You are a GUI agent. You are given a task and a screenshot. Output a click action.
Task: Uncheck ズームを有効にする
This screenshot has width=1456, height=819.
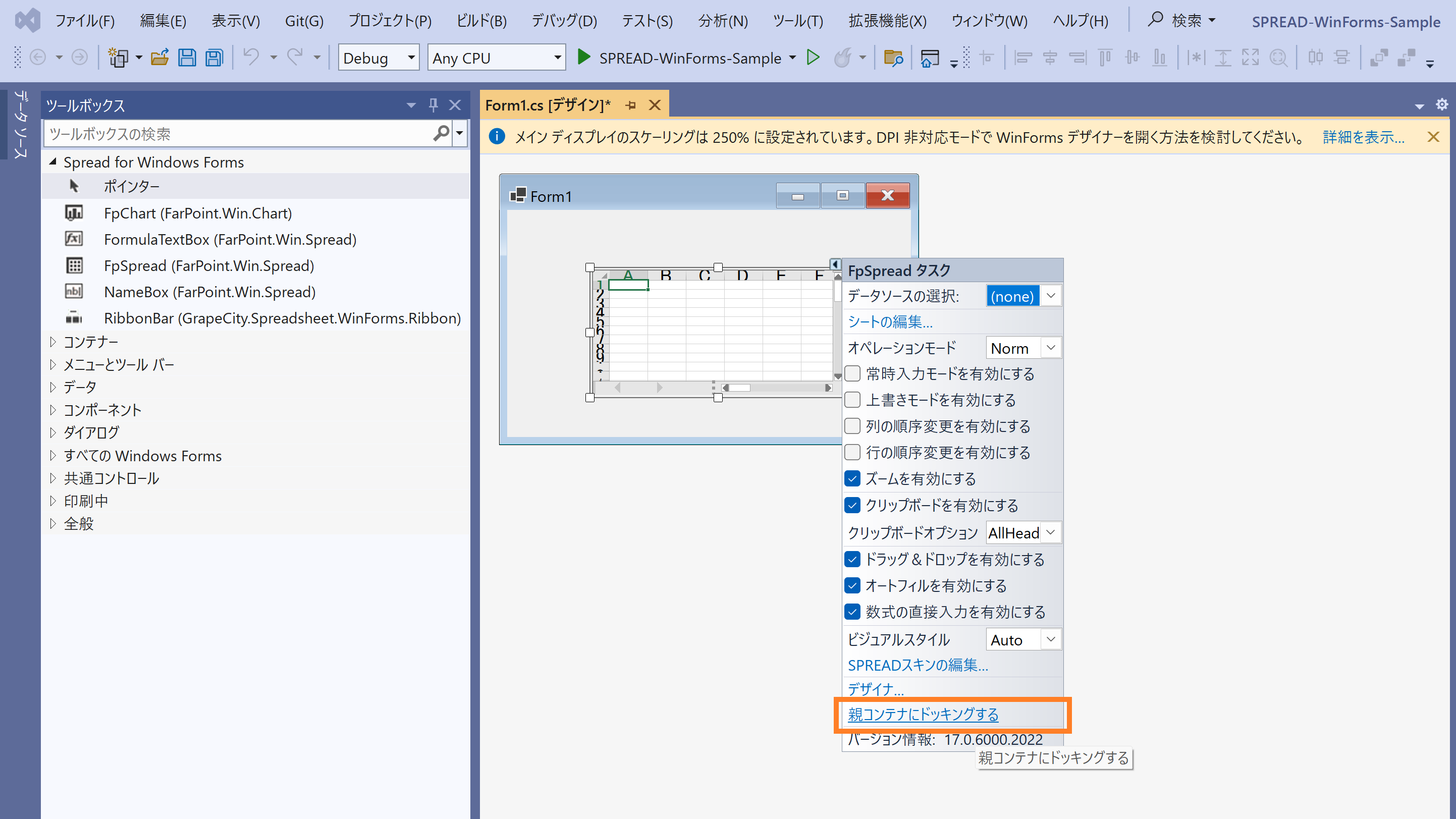tap(852, 479)
